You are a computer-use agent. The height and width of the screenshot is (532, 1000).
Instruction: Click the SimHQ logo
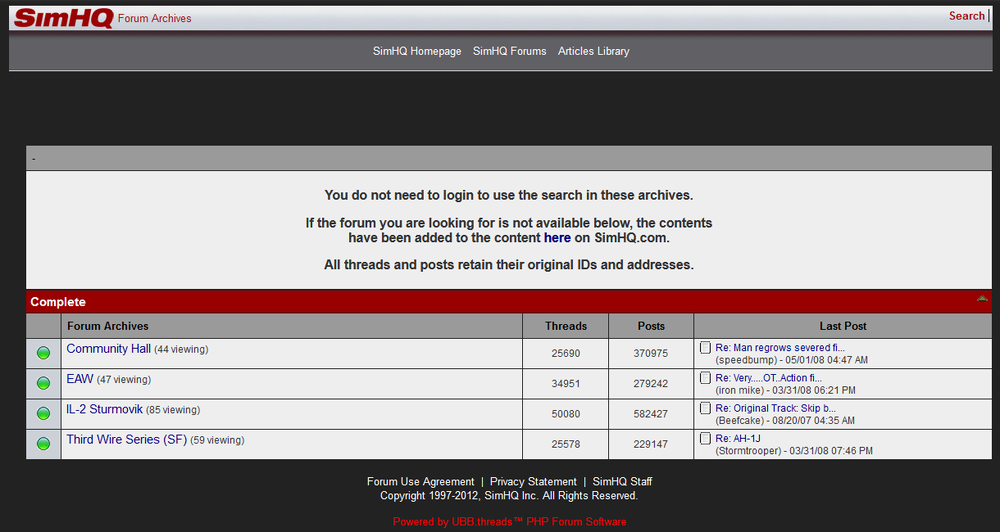pyautogui.click(x=63, y=18)
